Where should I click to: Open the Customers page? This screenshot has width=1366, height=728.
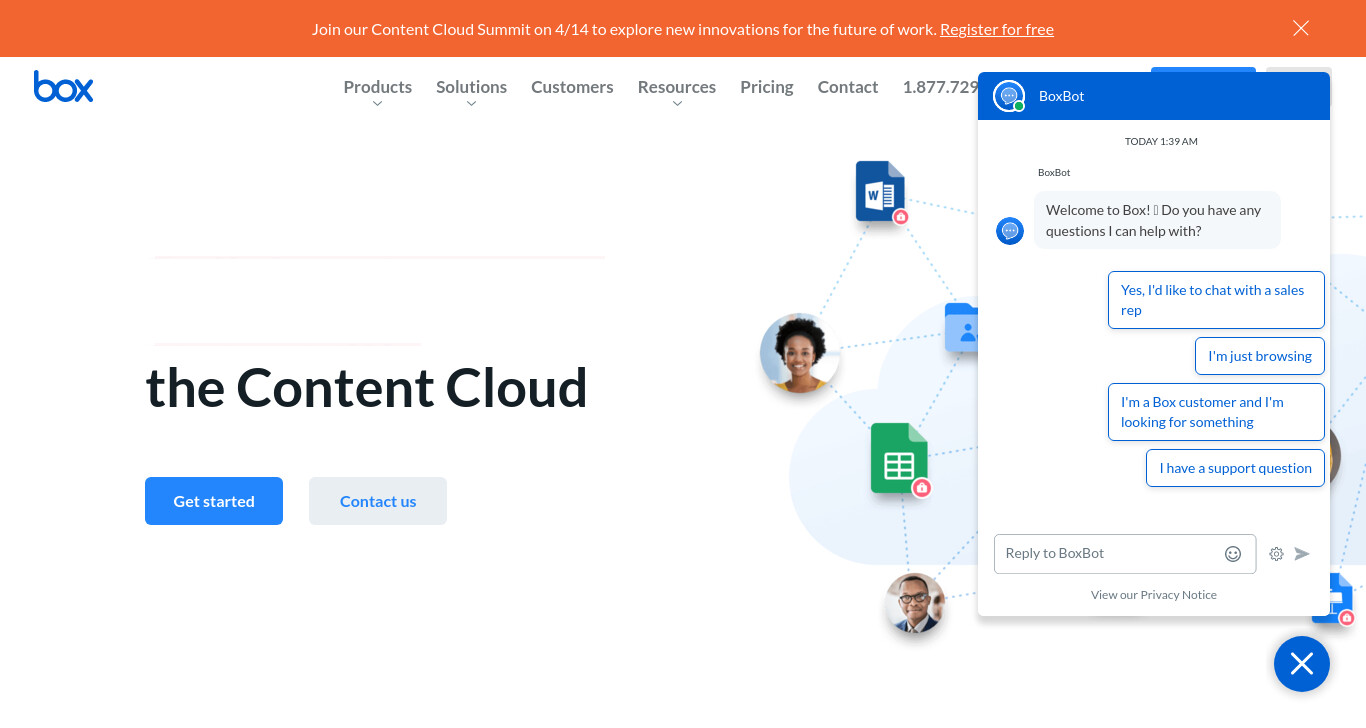coord(572,87)
